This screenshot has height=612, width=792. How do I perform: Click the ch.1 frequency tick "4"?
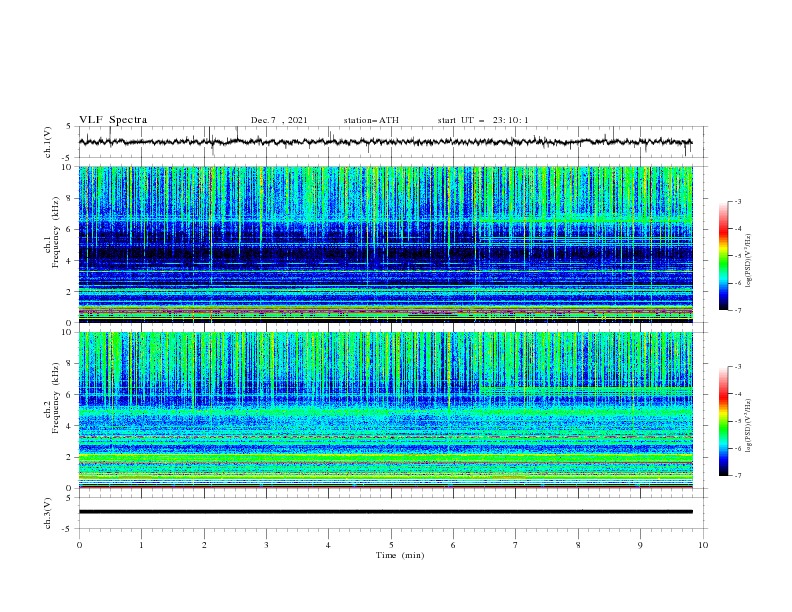click(69, 261)
